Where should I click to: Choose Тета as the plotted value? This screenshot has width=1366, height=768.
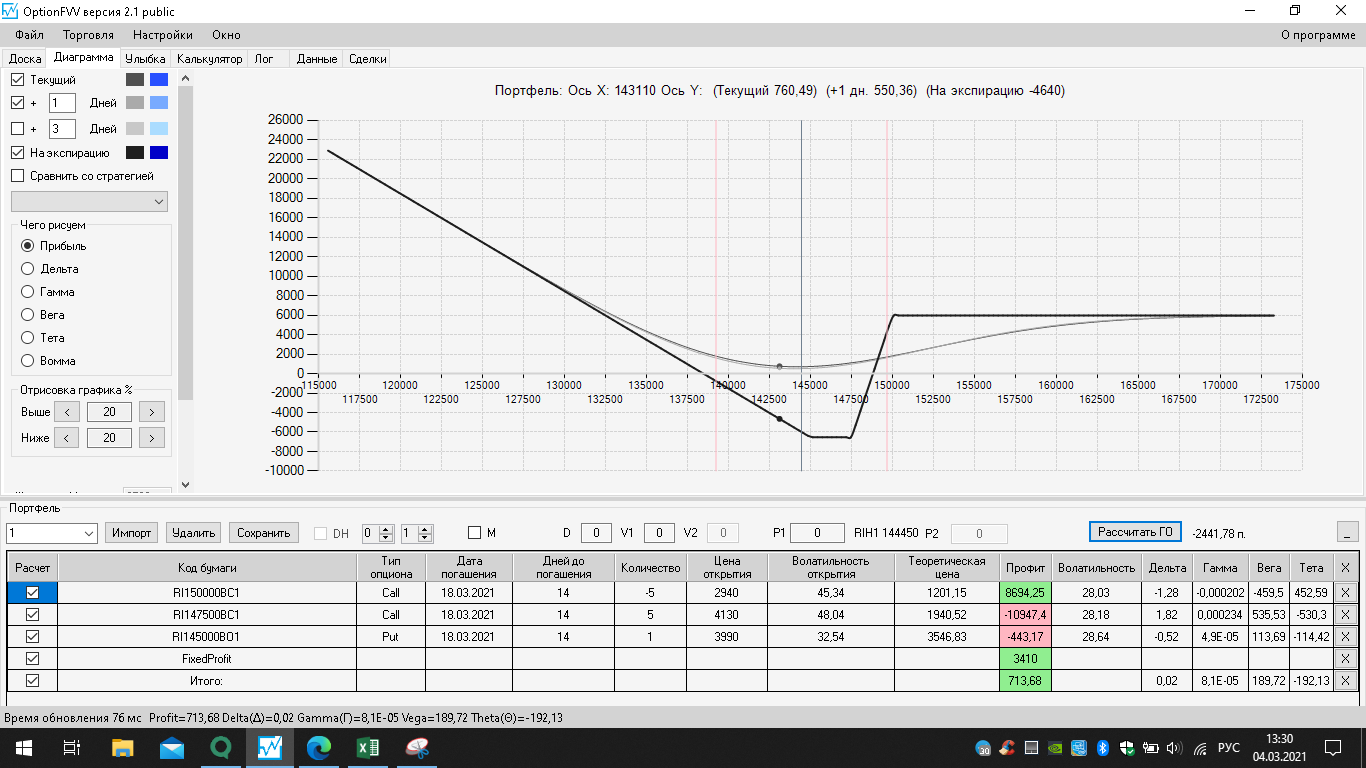point(27,338)
